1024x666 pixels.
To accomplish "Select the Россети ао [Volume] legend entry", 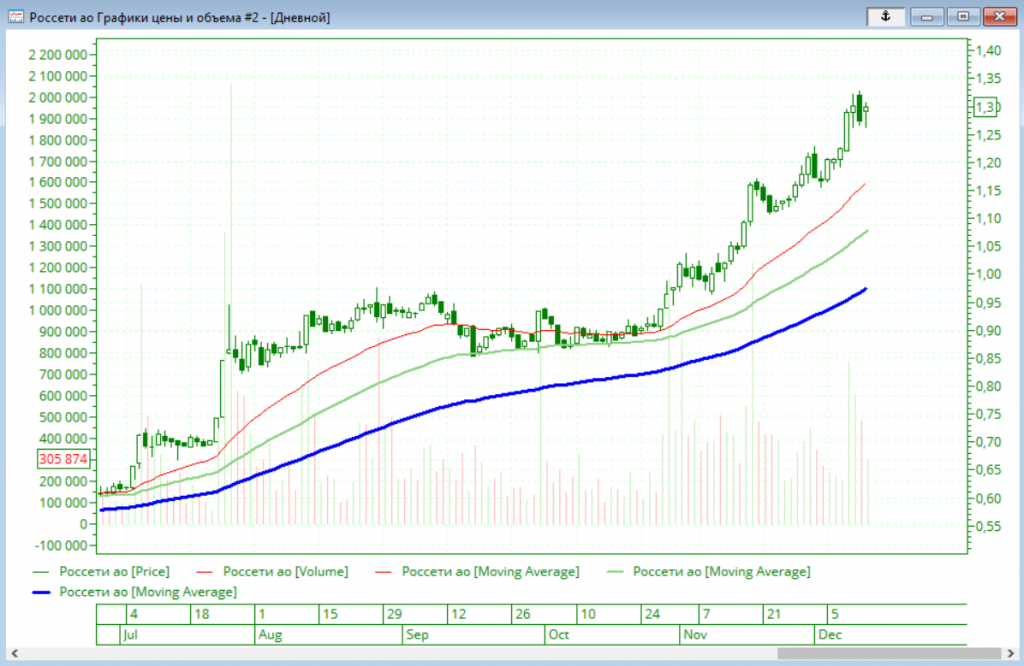I will point(283,572).
